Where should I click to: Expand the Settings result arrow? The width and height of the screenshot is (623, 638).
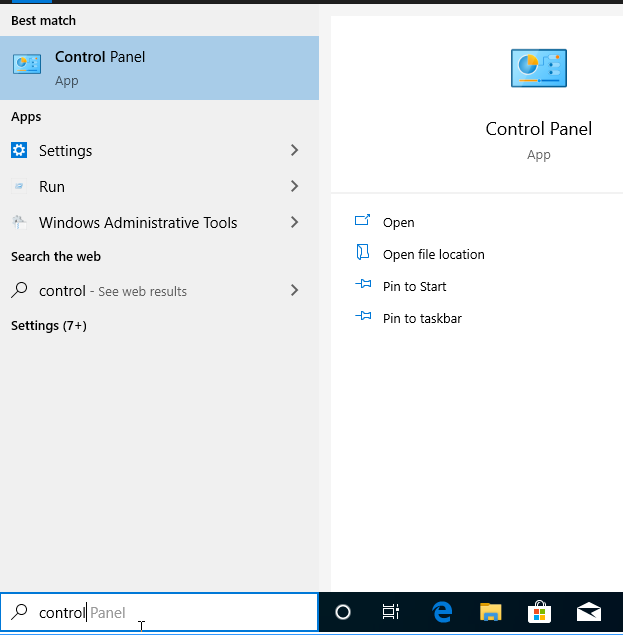point(294,151)
